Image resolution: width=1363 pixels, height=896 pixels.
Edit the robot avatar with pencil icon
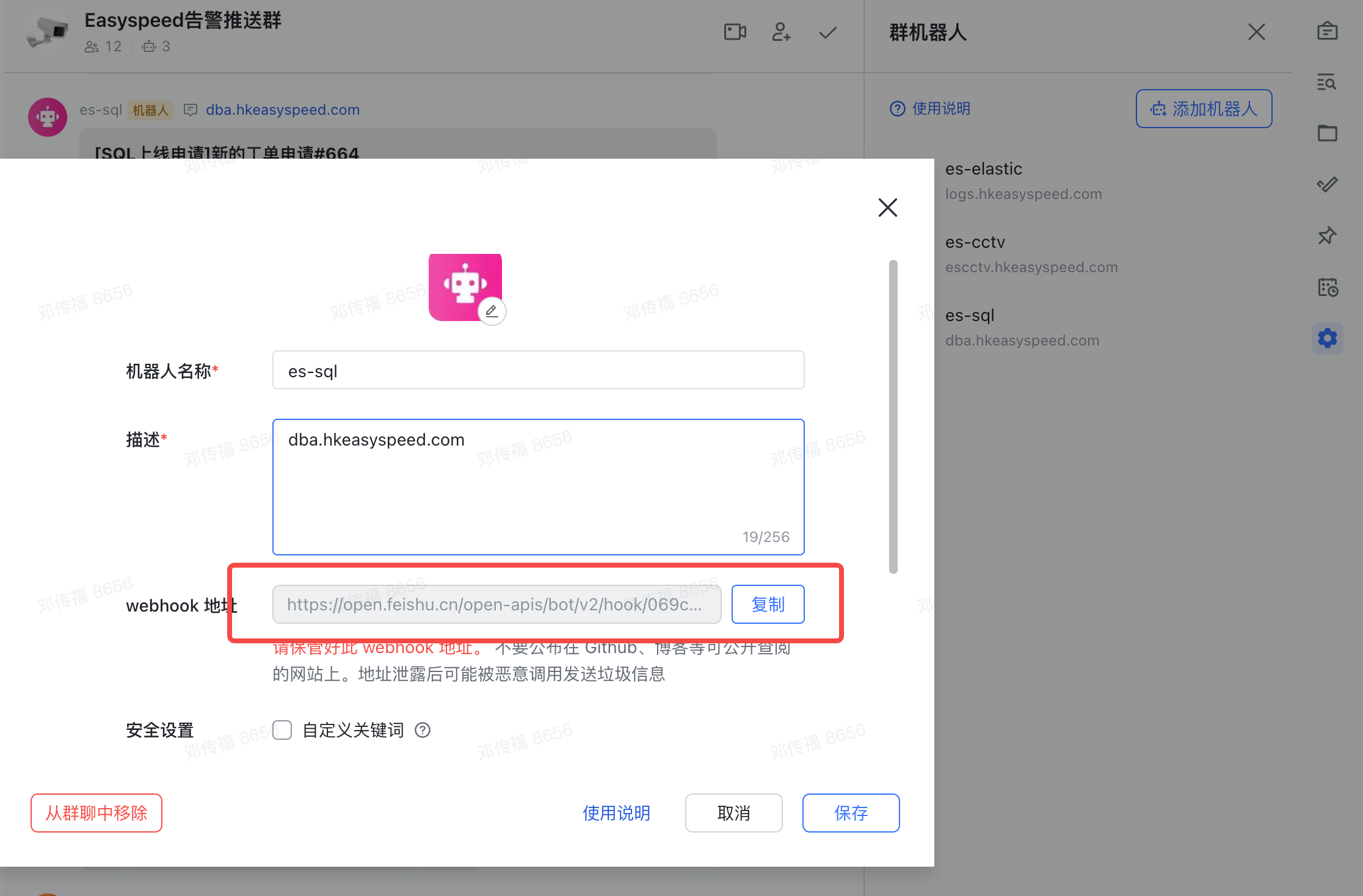(x=492, y=311)
